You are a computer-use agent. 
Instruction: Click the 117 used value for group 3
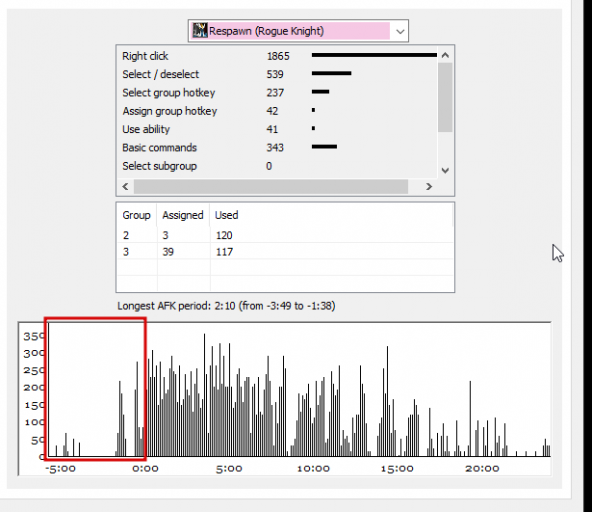[x=224, y=252]
